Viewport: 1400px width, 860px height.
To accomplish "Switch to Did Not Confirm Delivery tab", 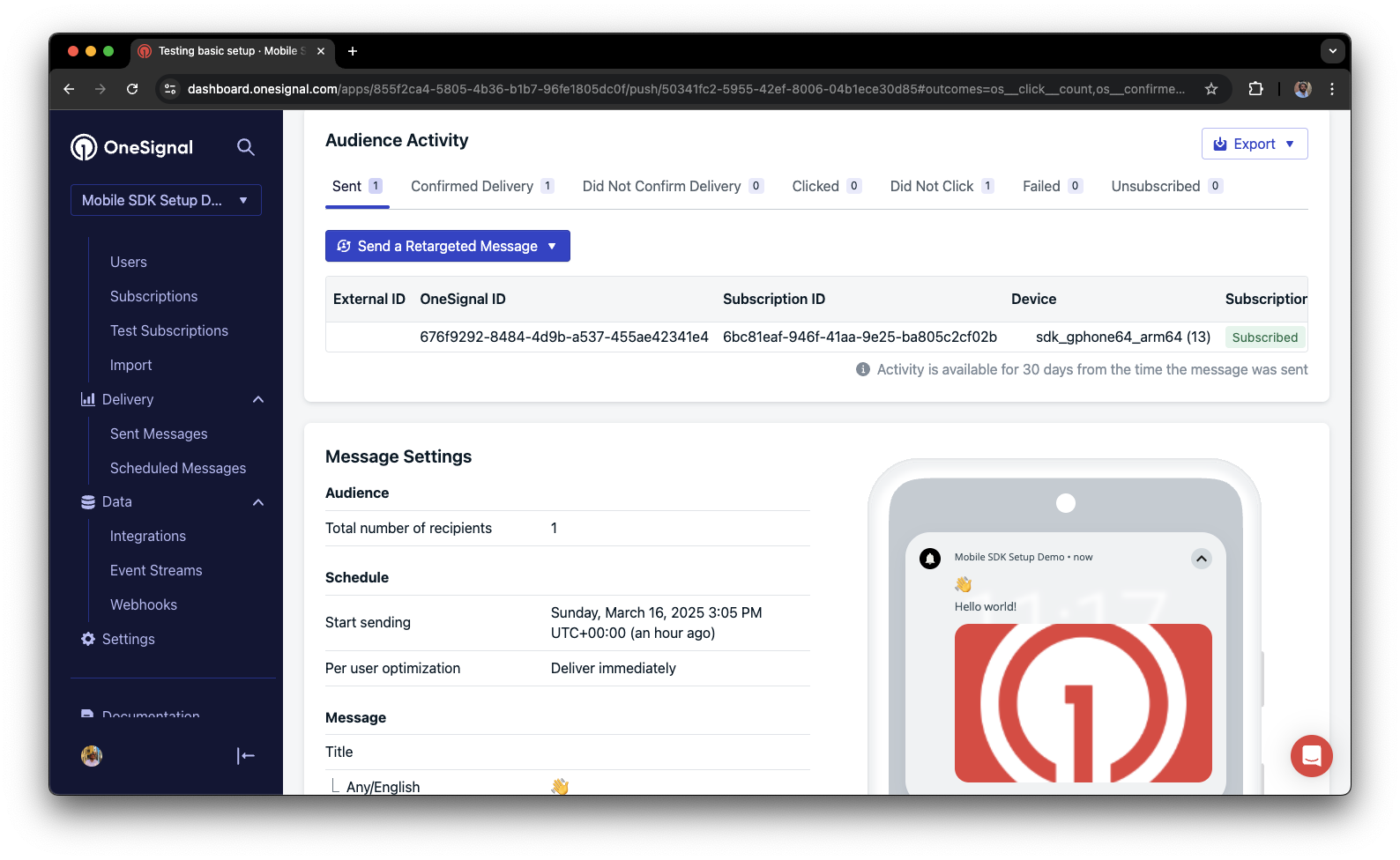I will click(x=673, y=186).
